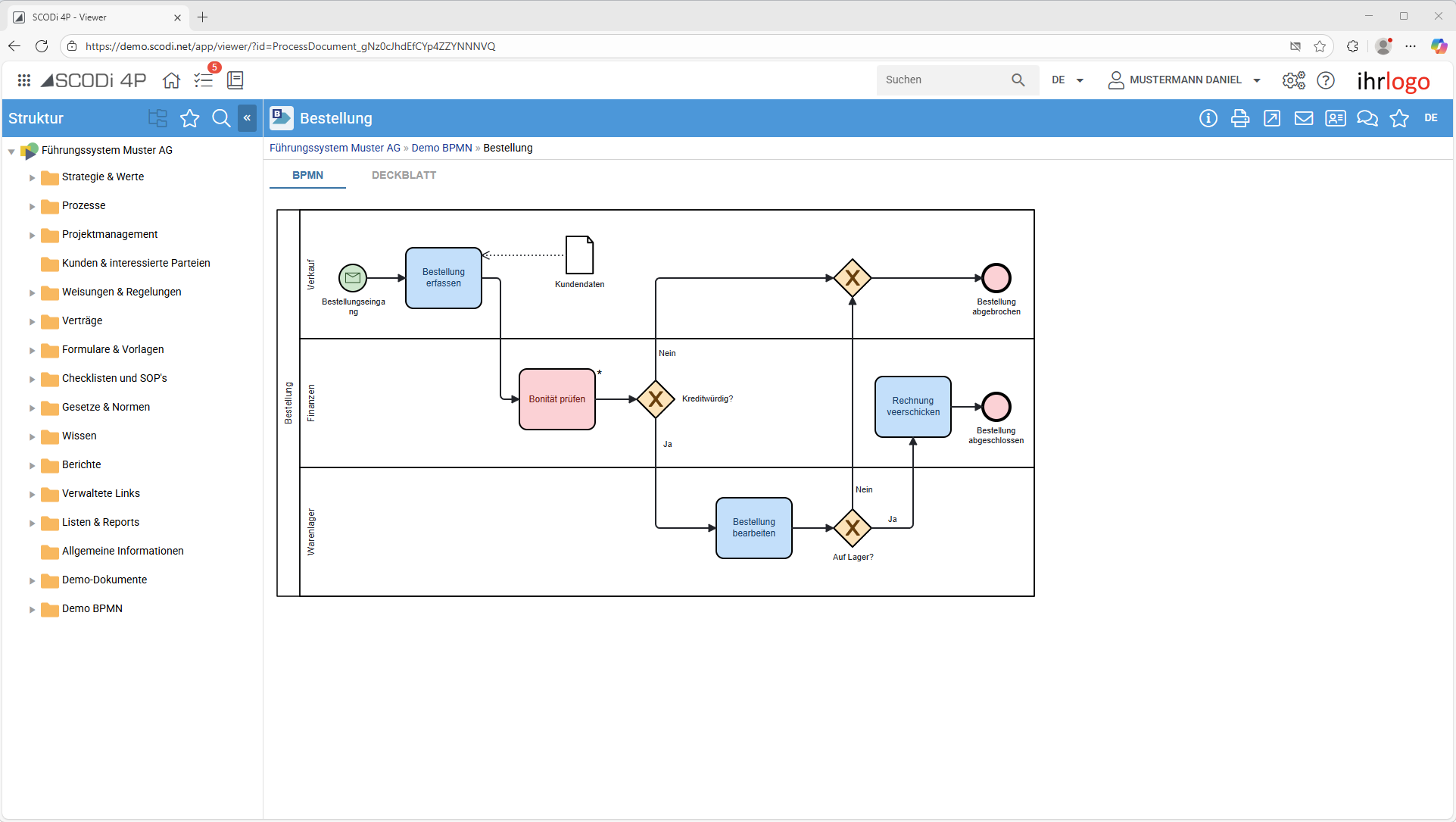
Task: Send document by email icon
Action: coord(1303,118)
